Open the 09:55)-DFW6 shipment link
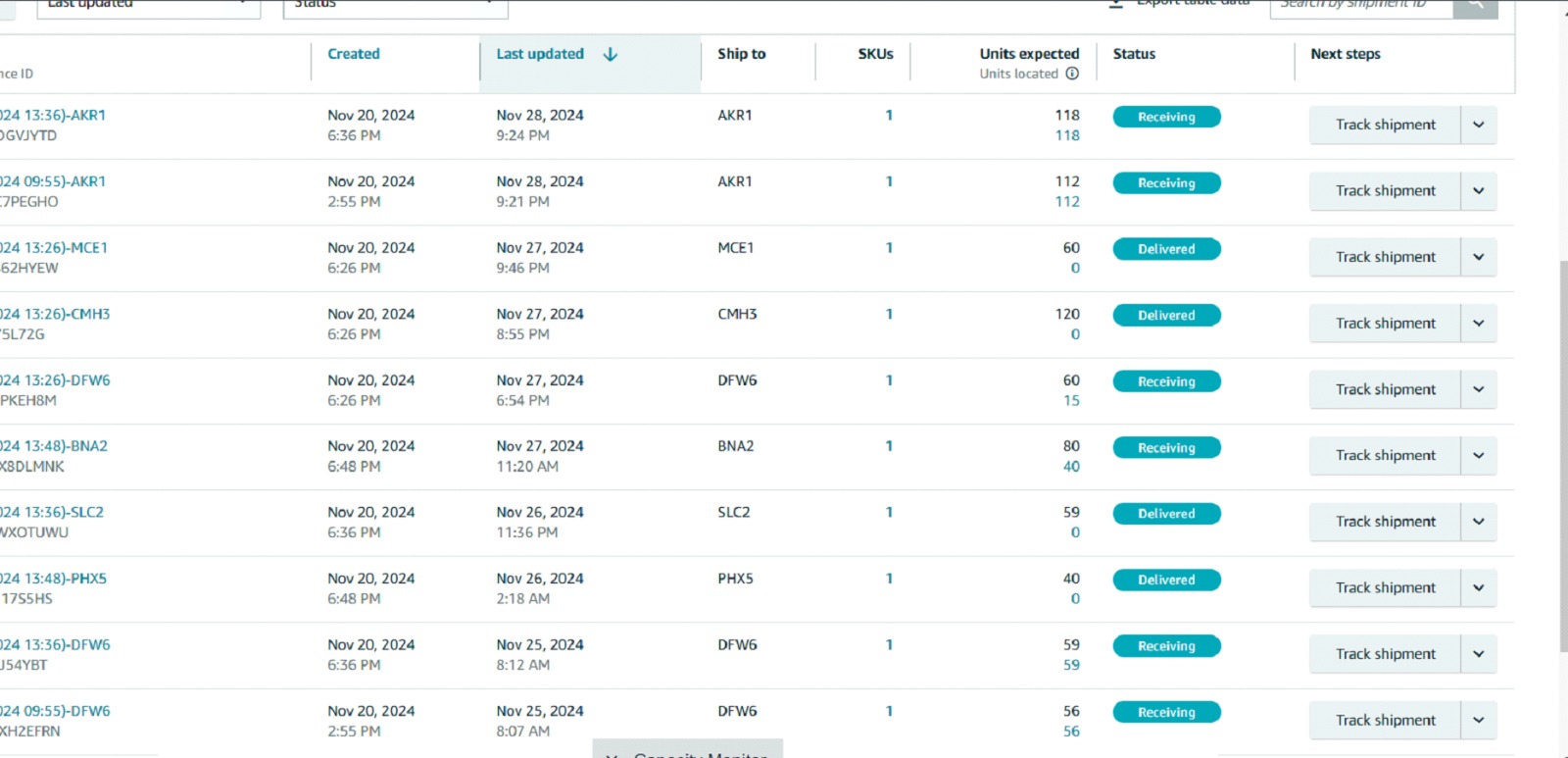The width and height of the screenshot is (1568, 758). [55, 711]
